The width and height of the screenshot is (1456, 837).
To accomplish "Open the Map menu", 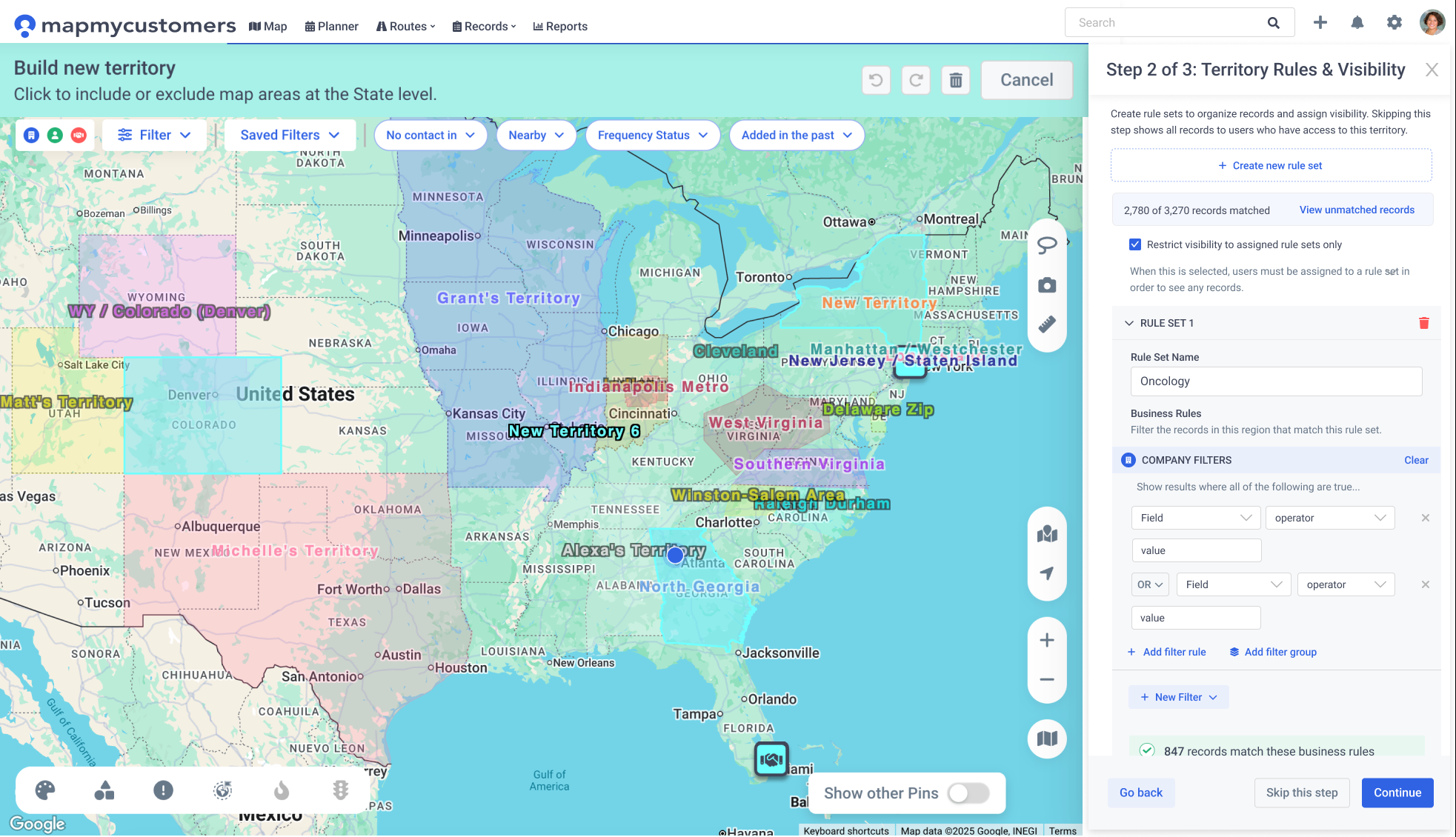I will (x=268, y=27).
